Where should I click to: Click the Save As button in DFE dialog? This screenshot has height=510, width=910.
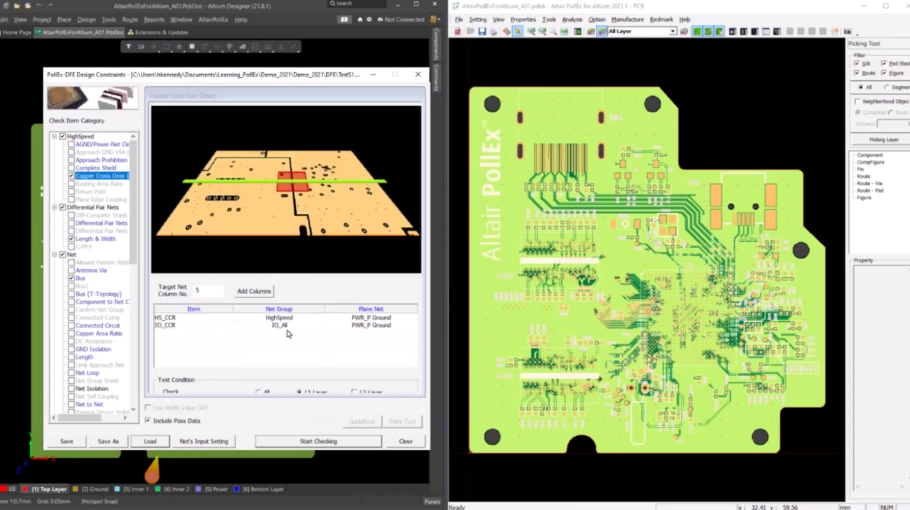point(108,441)
